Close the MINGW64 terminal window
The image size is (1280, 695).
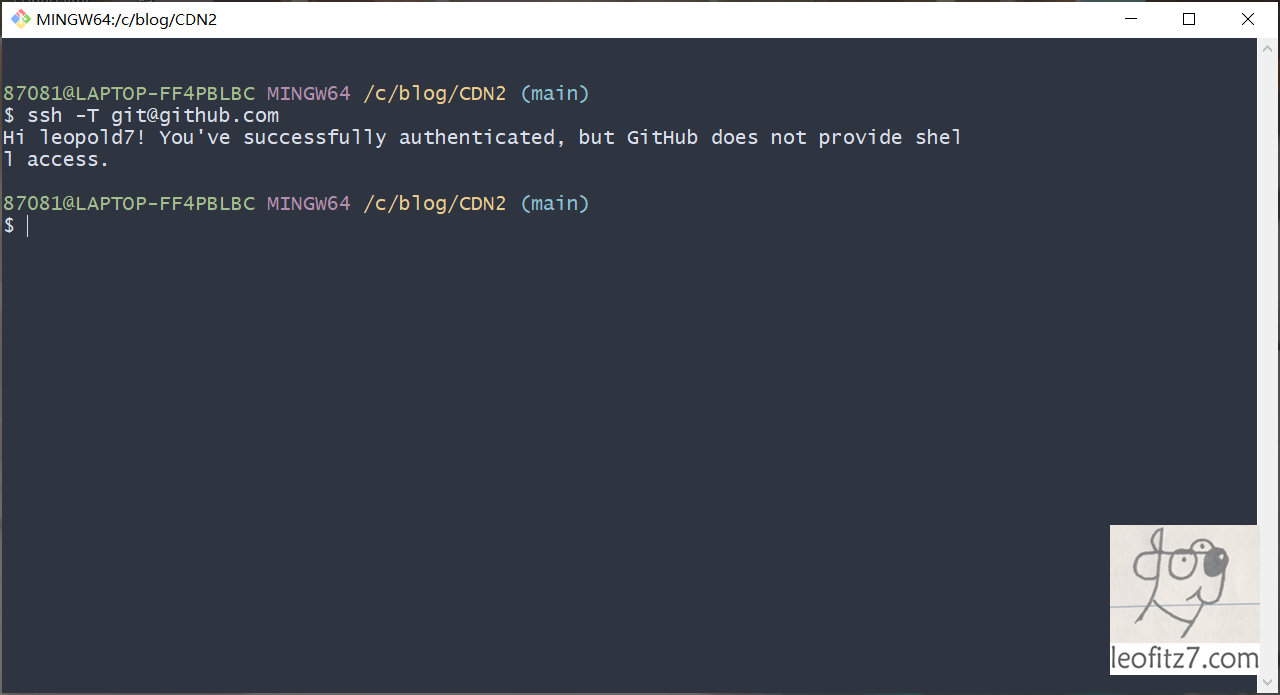(x=1248, y=19)
